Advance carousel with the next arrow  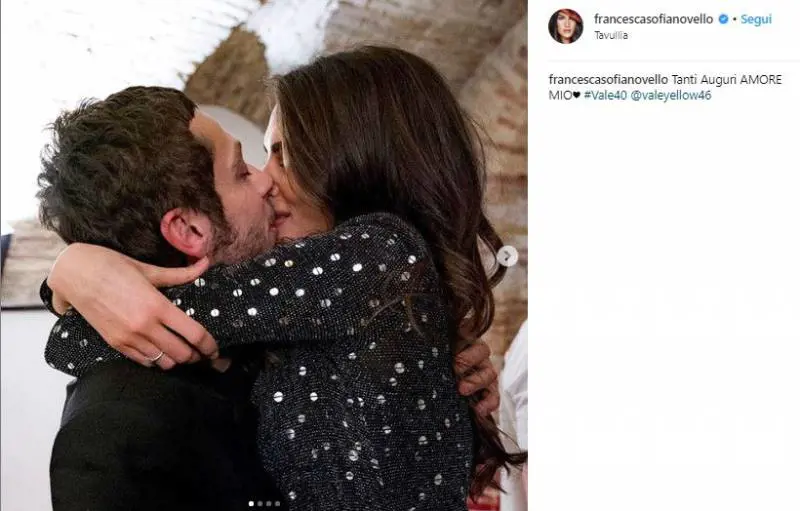pos(507,256)
